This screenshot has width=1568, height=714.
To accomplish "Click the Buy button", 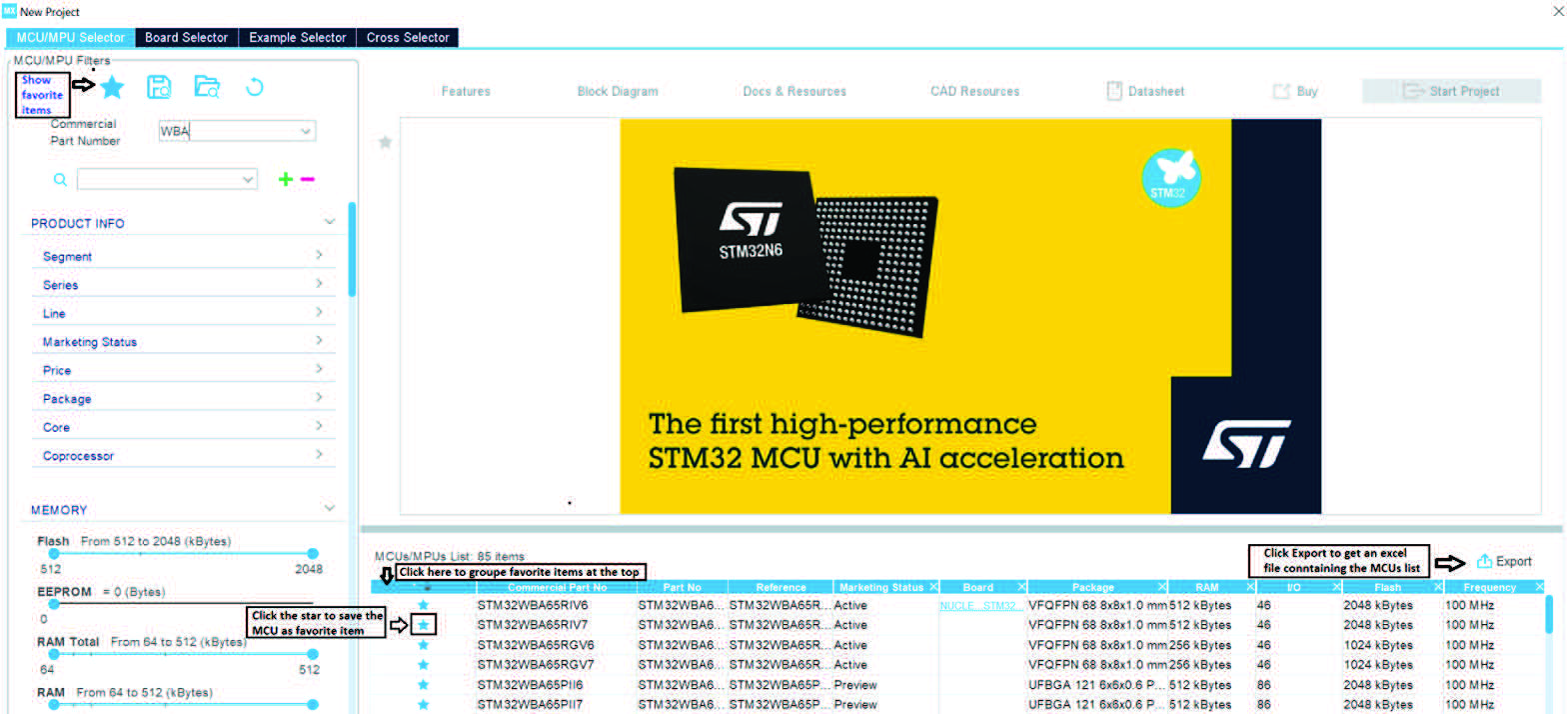I will point(1295,91).
